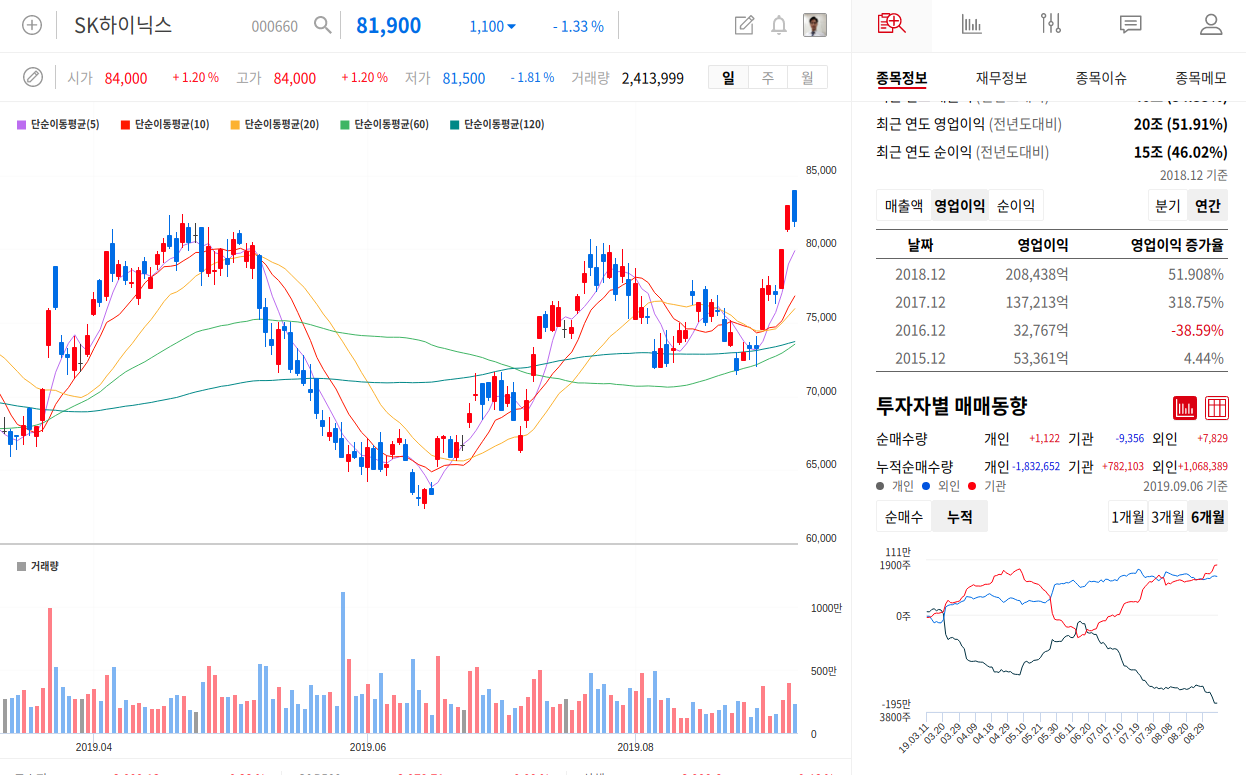Screen dimensions: 1246x775
Task: Open the memo edit icon in header
Action: 744,26
